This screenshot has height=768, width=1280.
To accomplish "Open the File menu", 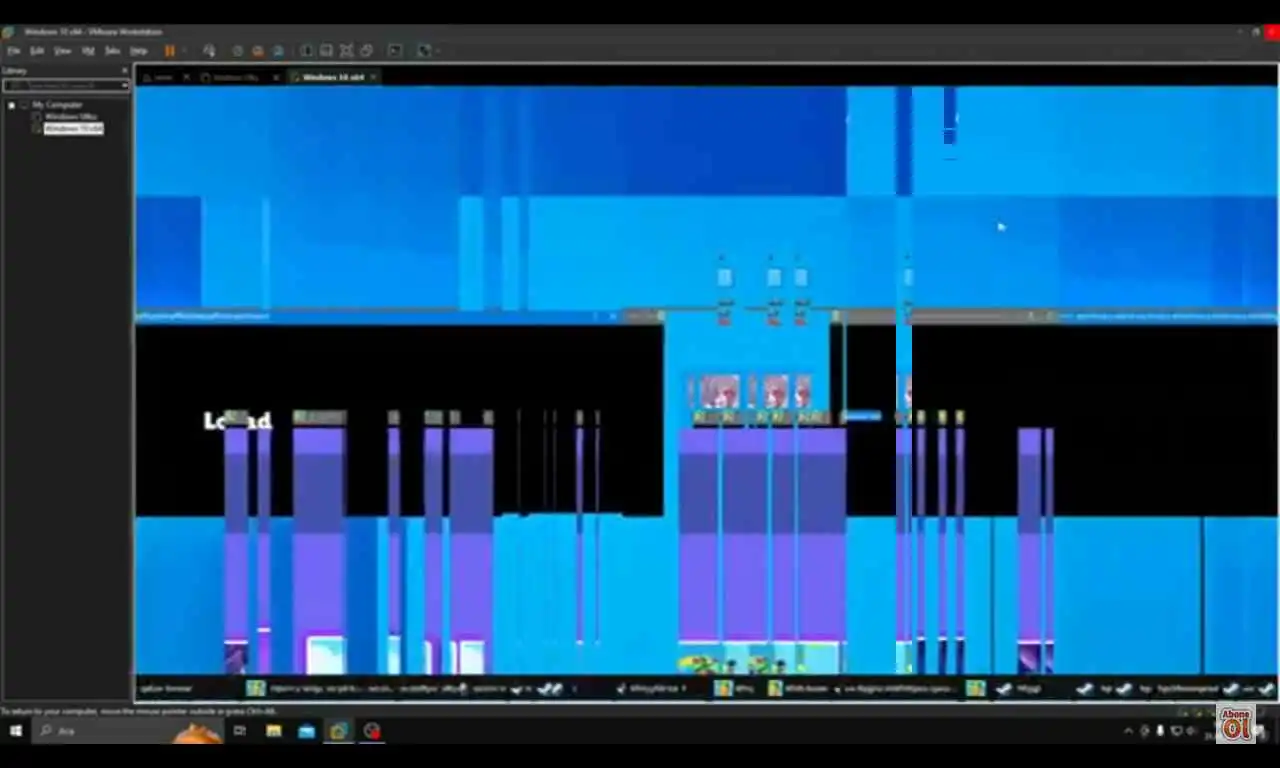I will pyautogui.click(x=14, y=50).
